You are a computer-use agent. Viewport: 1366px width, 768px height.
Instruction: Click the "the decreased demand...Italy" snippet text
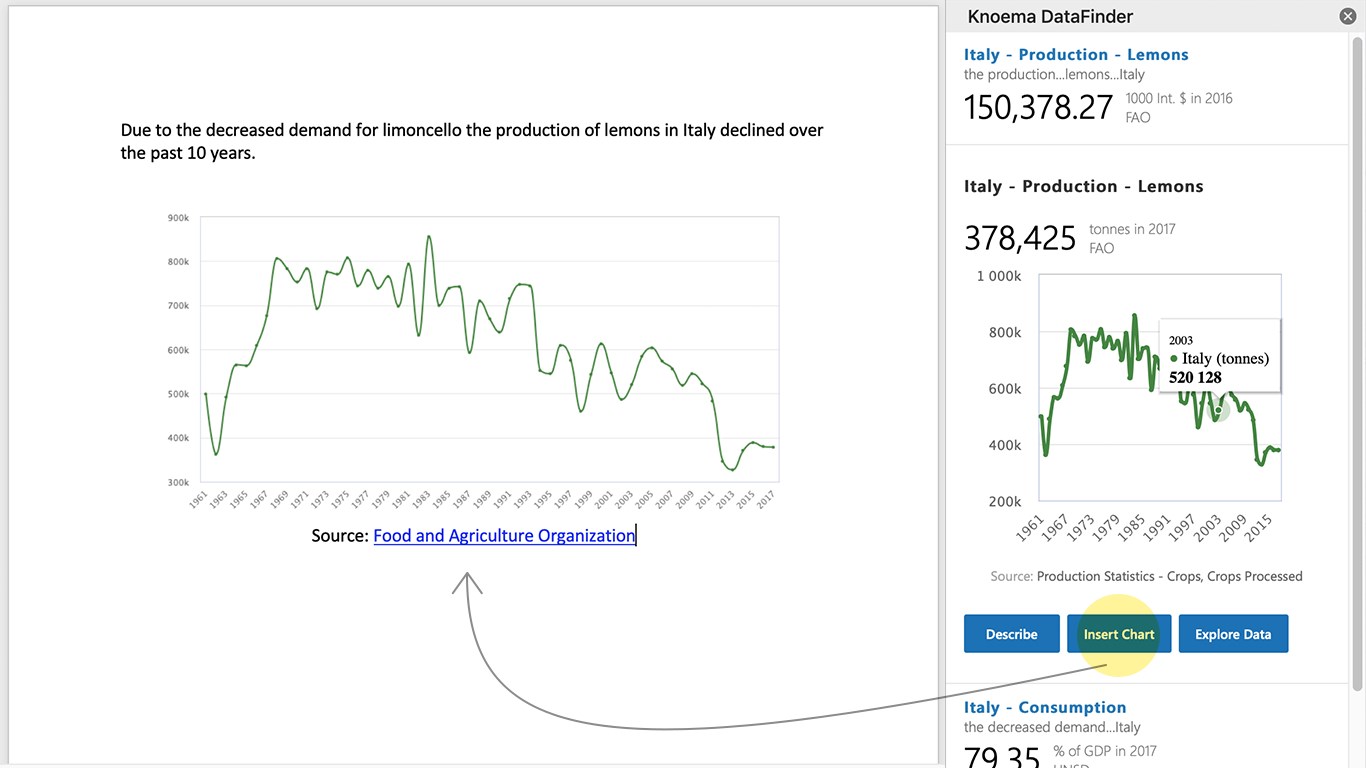1052,727
